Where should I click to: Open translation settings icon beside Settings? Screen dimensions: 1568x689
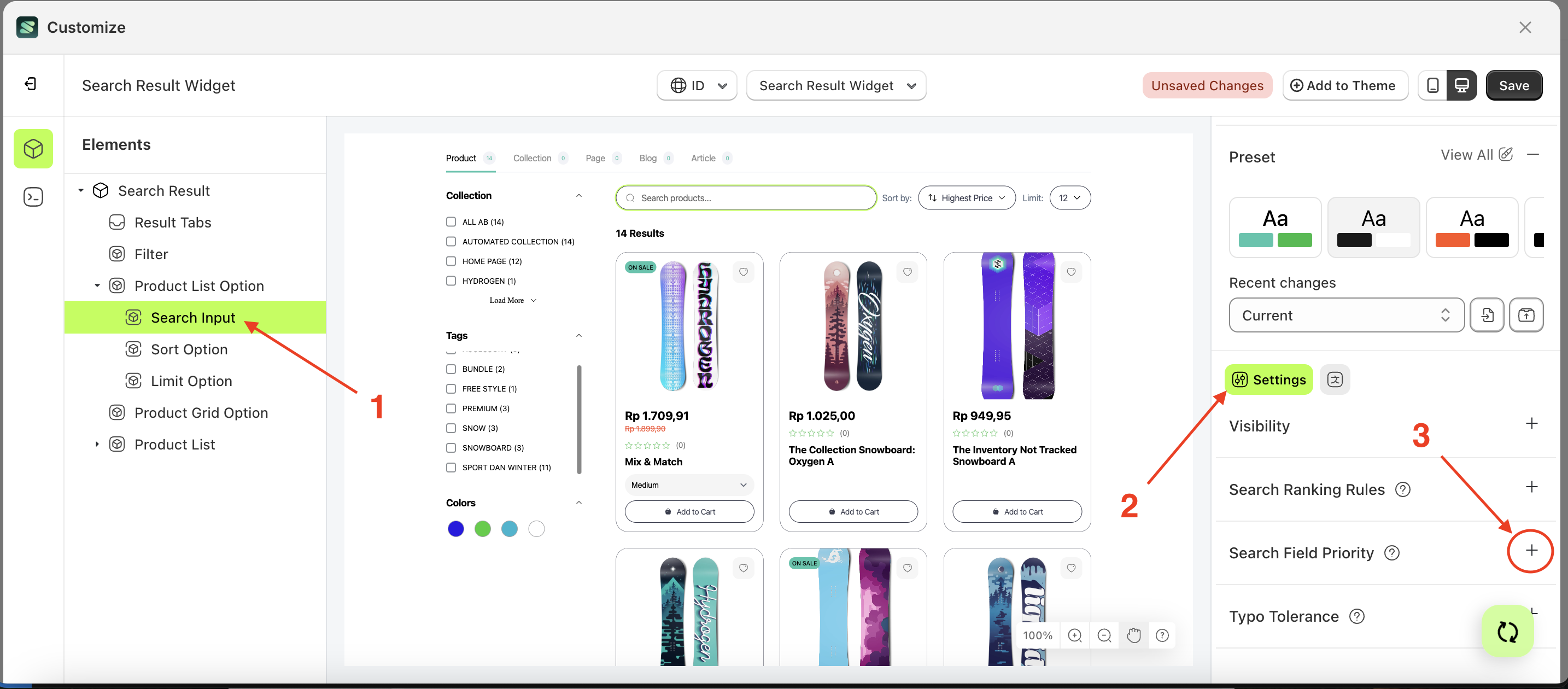click(x=1334, y=380)
